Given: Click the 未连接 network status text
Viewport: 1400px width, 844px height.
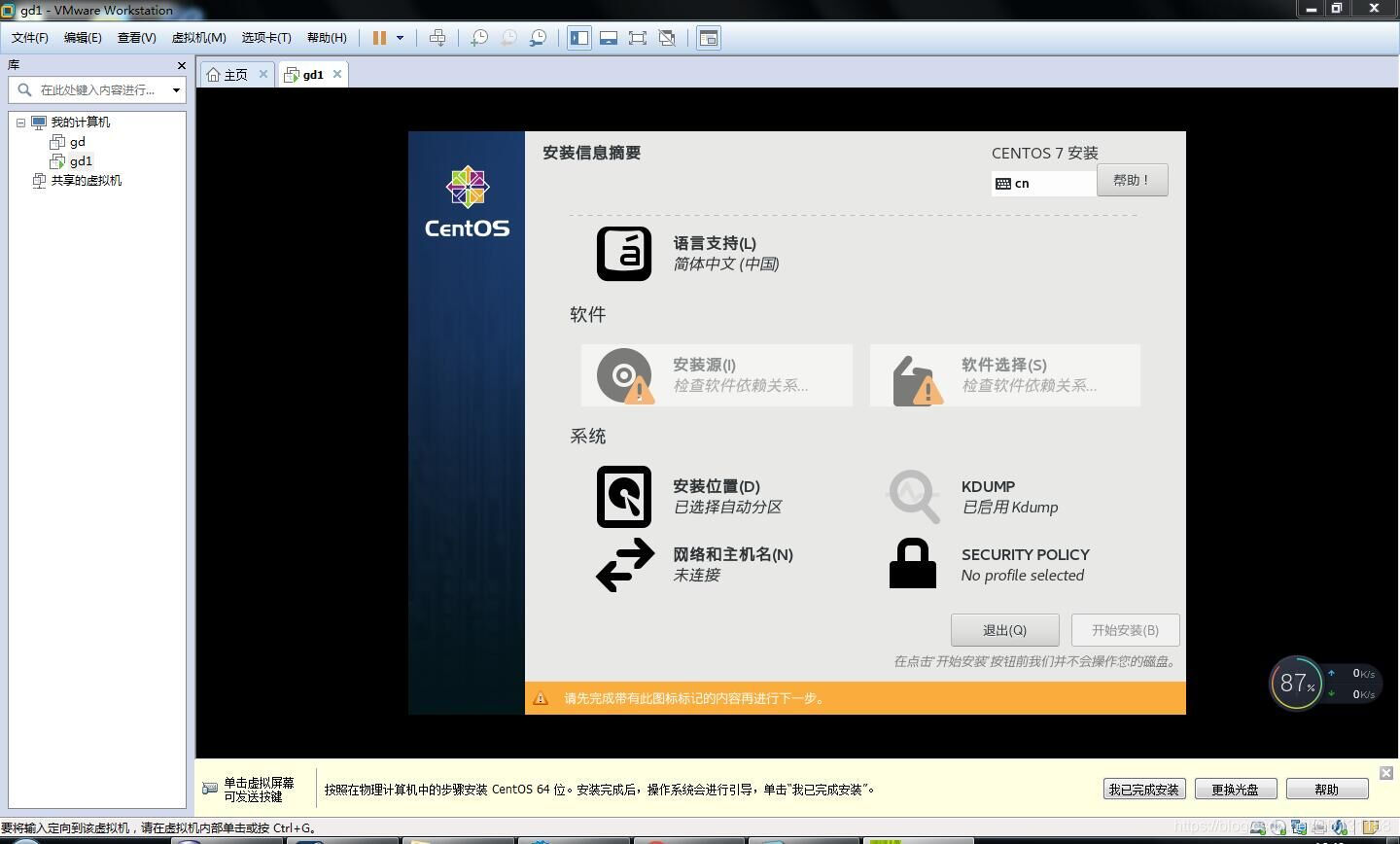Looking at the screenshot, I should [x=697, y=575].
